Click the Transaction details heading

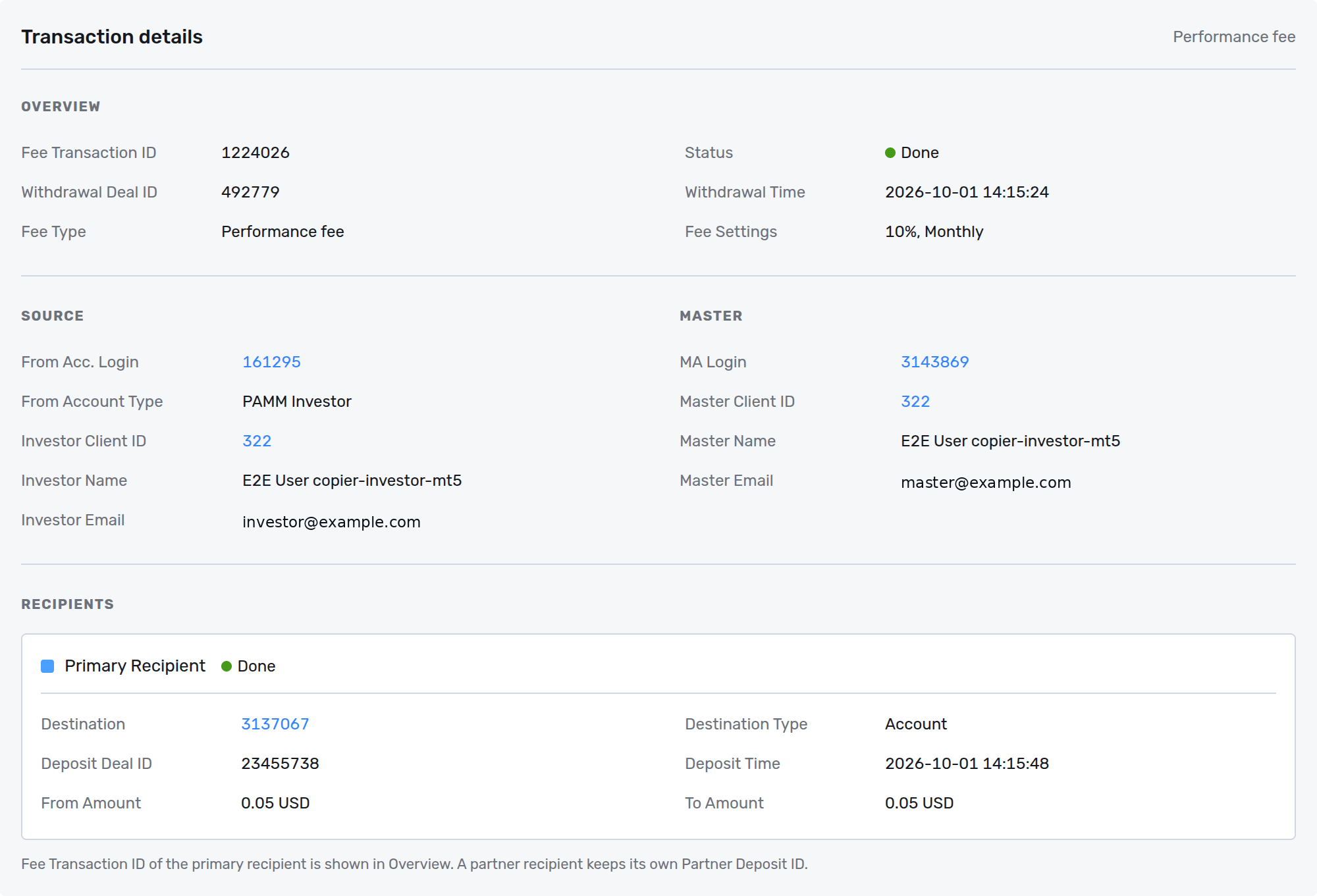pos(112,37)
